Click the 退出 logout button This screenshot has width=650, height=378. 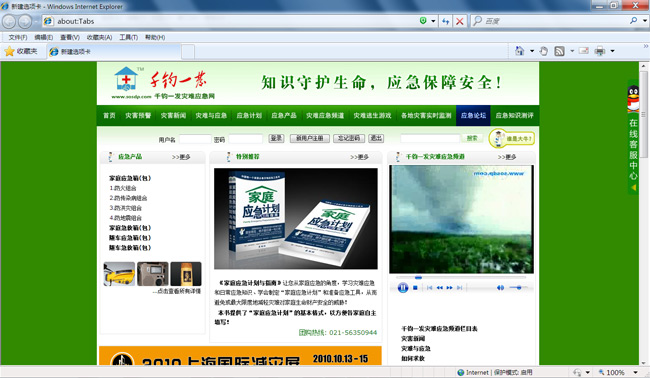(376, 138)
